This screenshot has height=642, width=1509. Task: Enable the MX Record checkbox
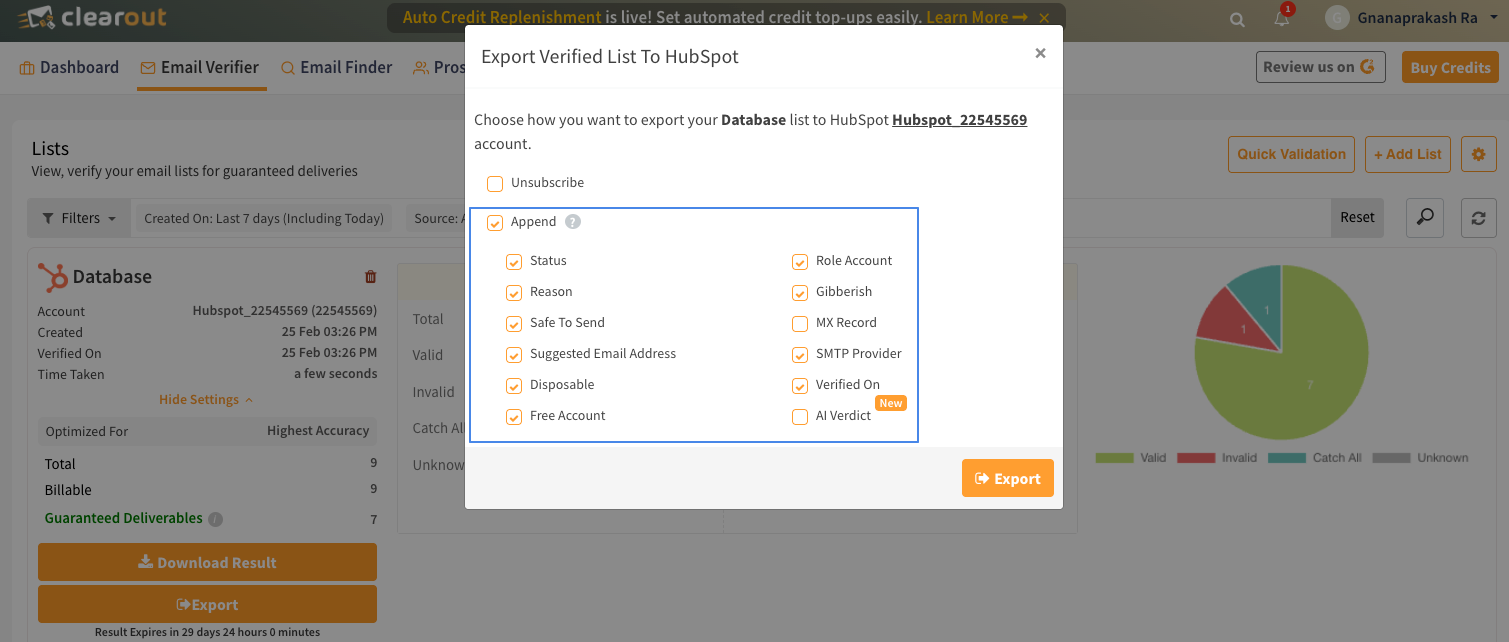click(800, 323)
